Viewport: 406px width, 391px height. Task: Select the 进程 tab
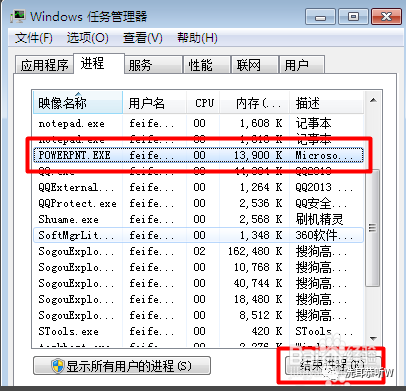(99, 63)
